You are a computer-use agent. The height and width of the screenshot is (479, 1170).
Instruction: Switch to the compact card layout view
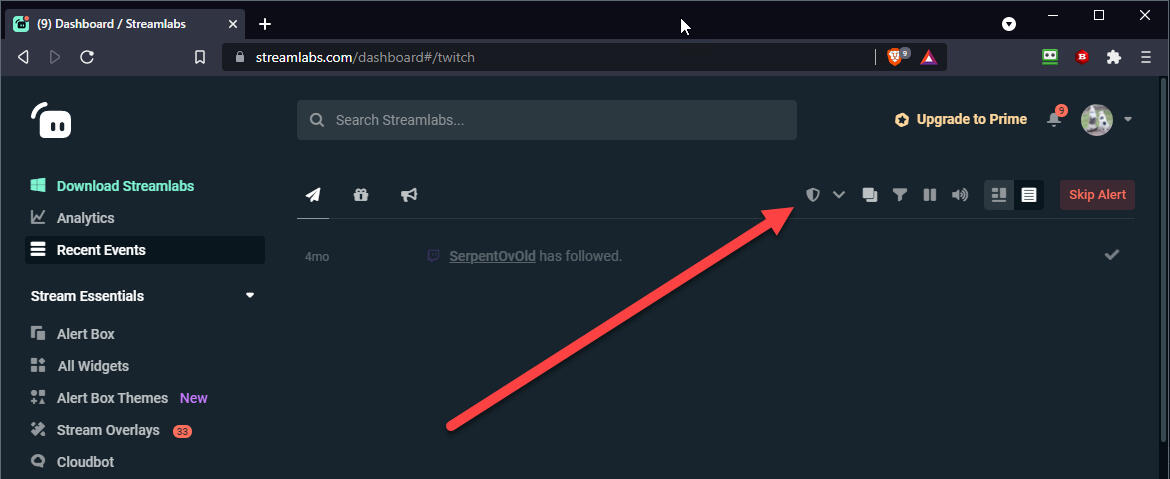click(998, 195)
